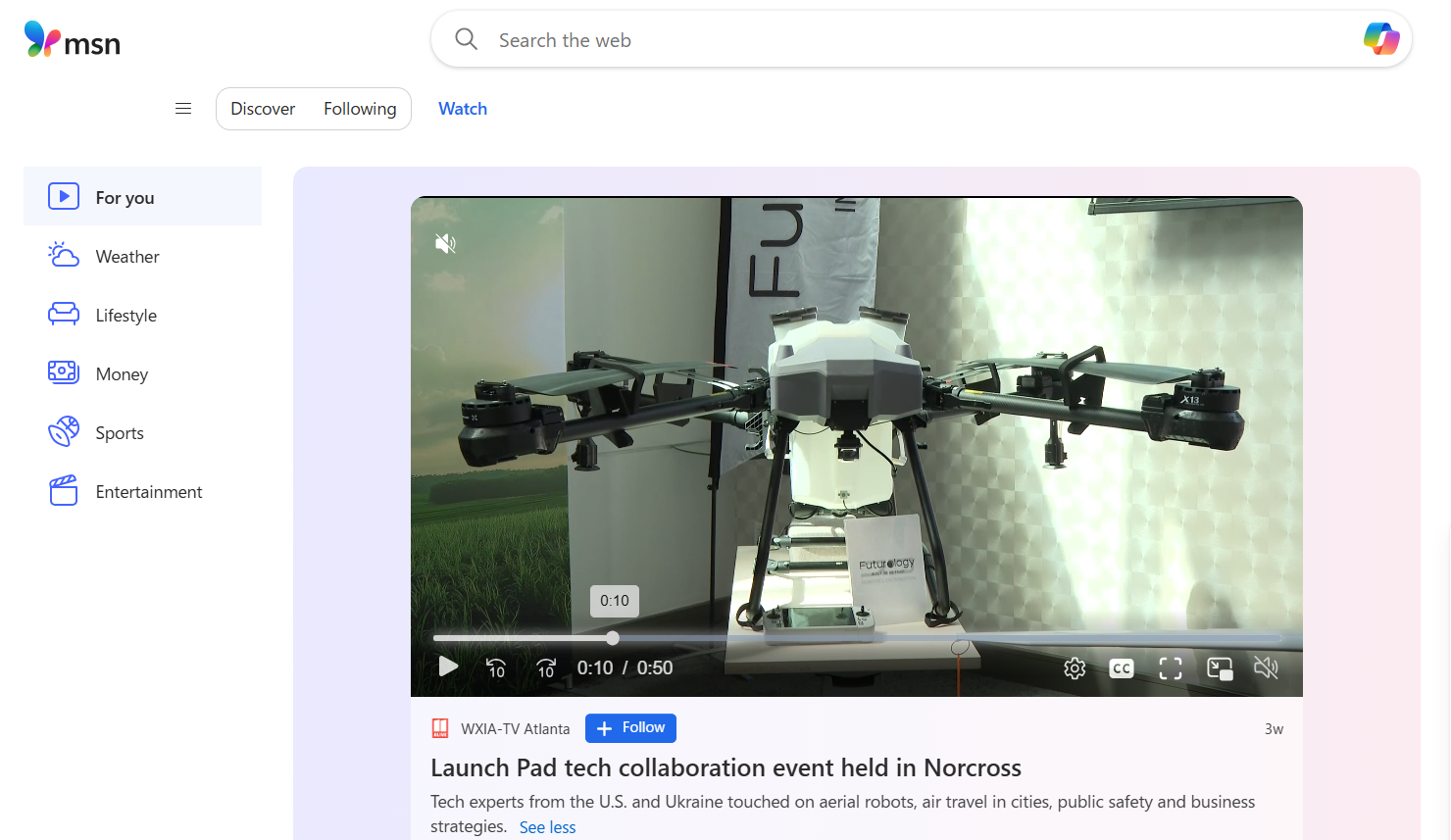Open video settings gear
Screen dimensions: 1451x840
(1075, 668)
